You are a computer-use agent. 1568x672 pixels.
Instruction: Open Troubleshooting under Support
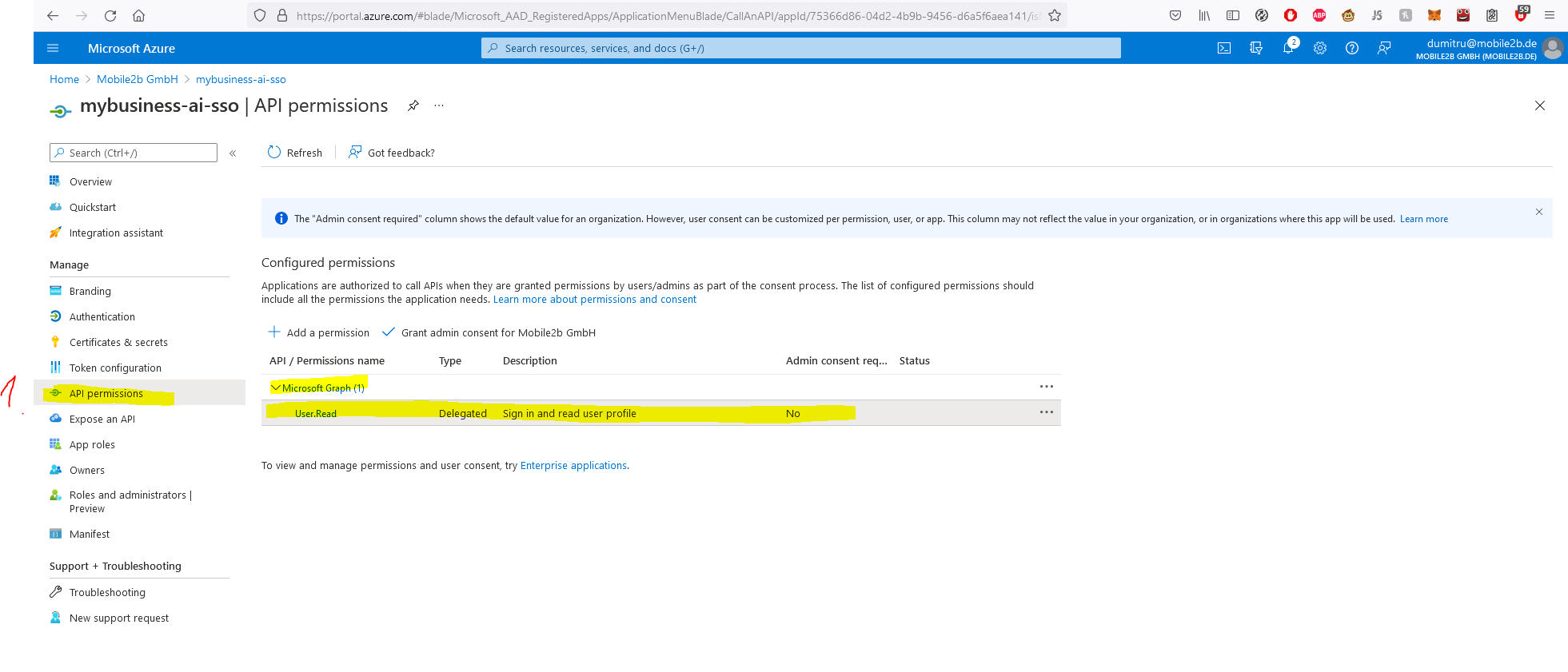[107, 592]
